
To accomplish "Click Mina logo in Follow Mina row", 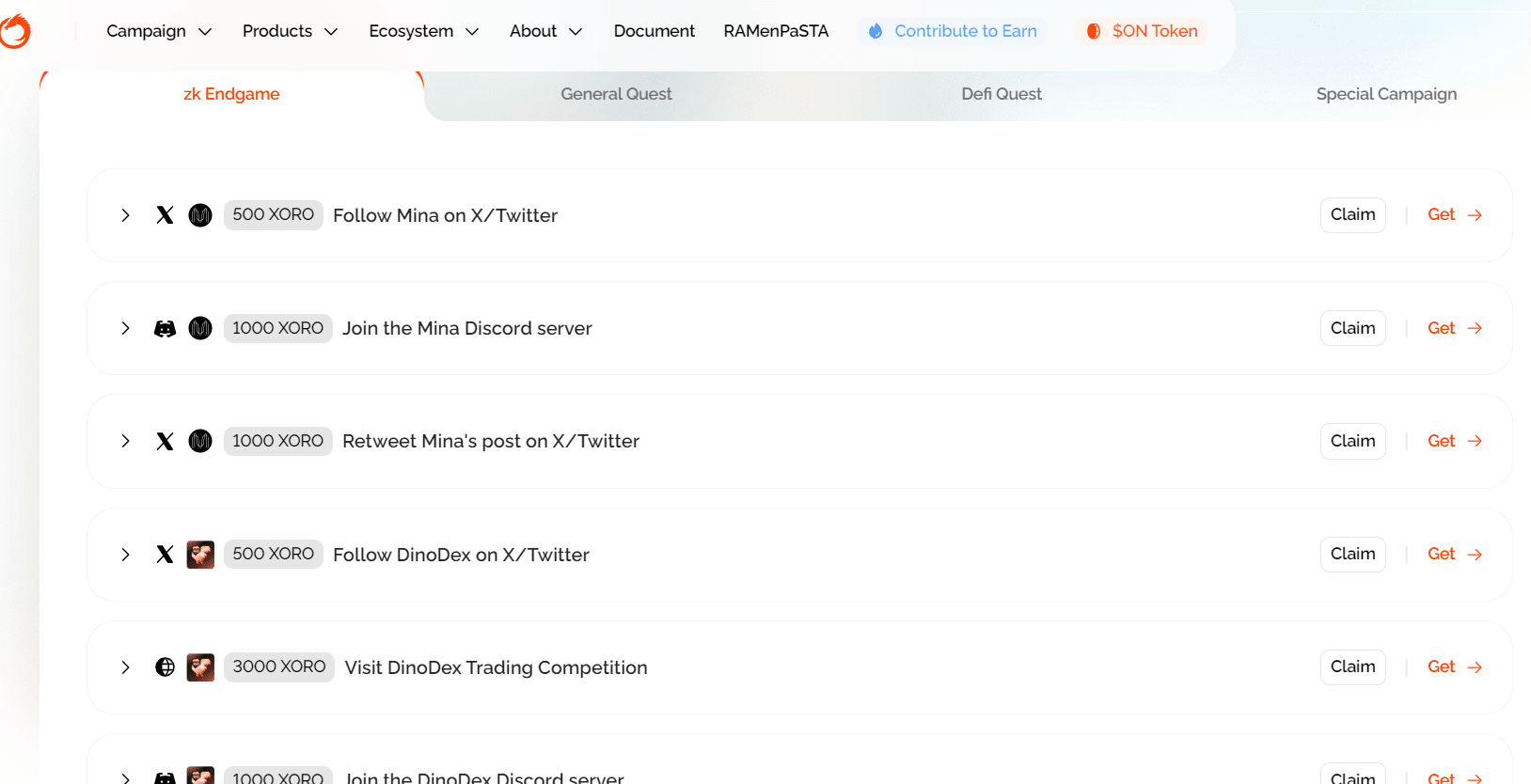I will click(x=200, y=215).
